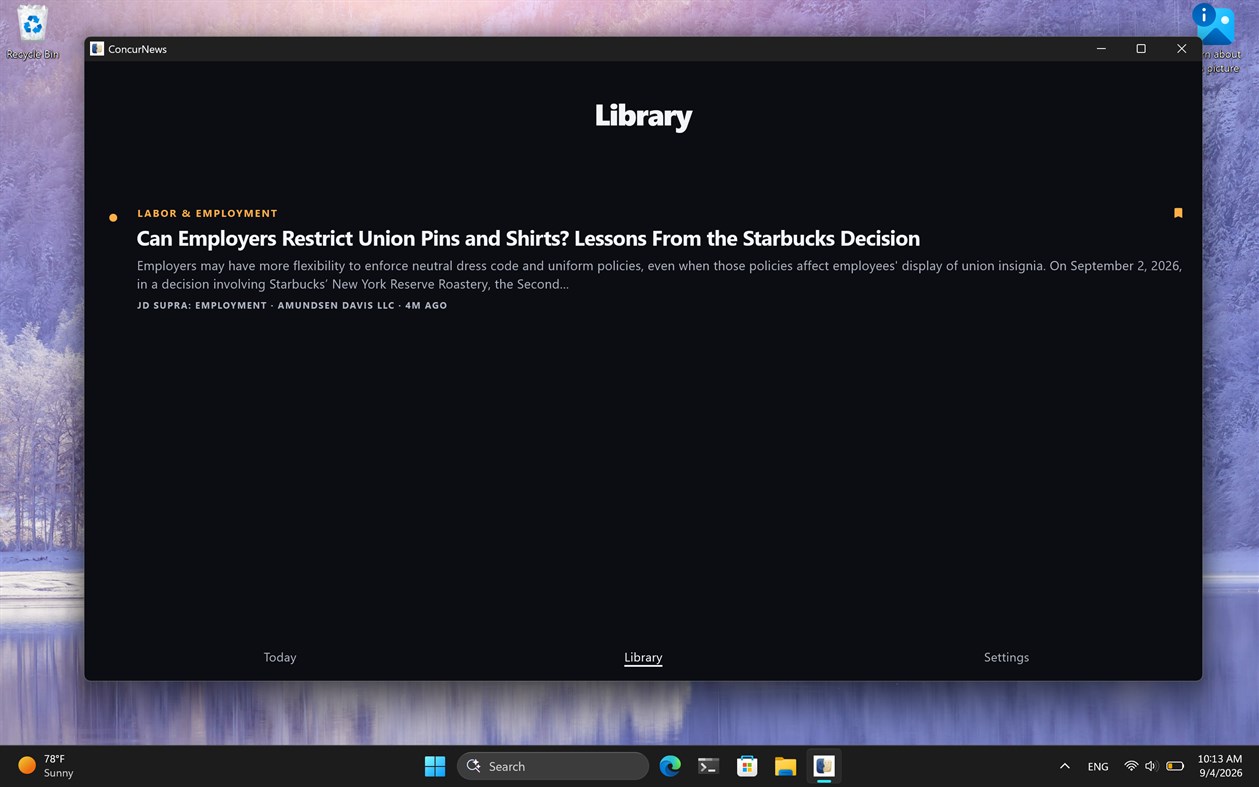Click the speaker volume icon in tray
The height and width of the screenshot is (787, 1259).
1151,766
